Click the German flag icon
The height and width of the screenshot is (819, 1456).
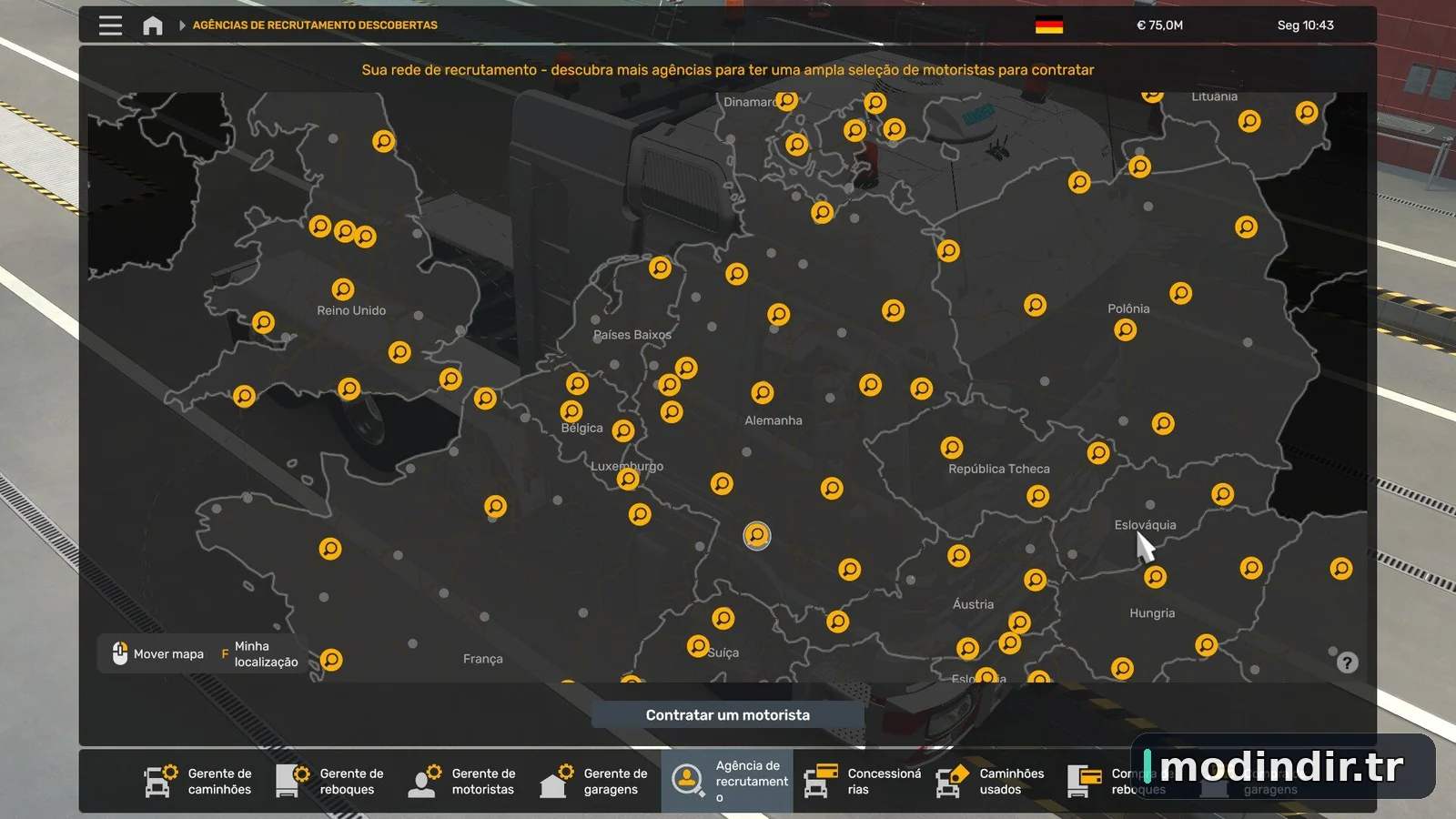point(1049,25)
